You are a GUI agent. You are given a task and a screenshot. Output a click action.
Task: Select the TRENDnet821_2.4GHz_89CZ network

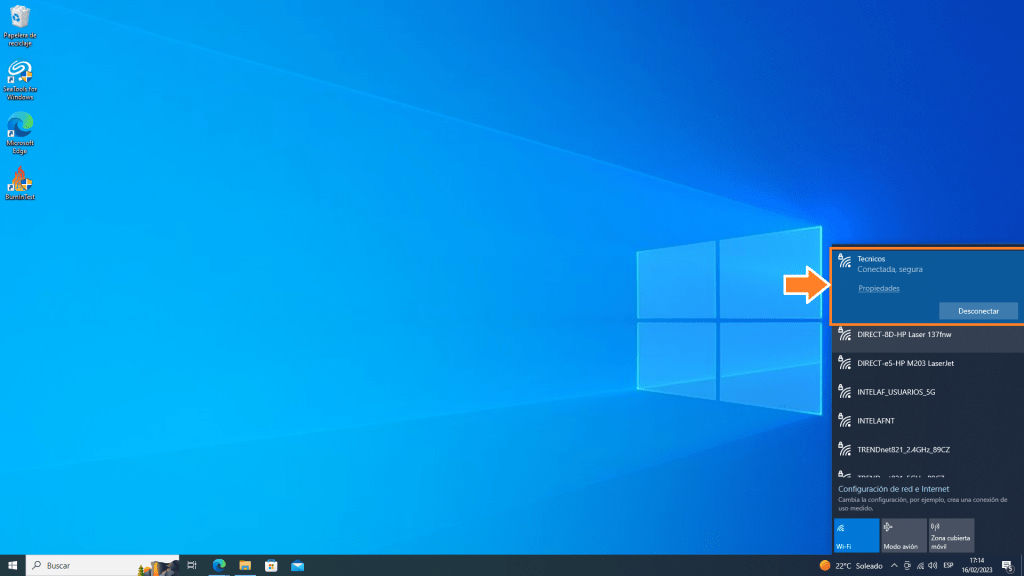point(927,449)
